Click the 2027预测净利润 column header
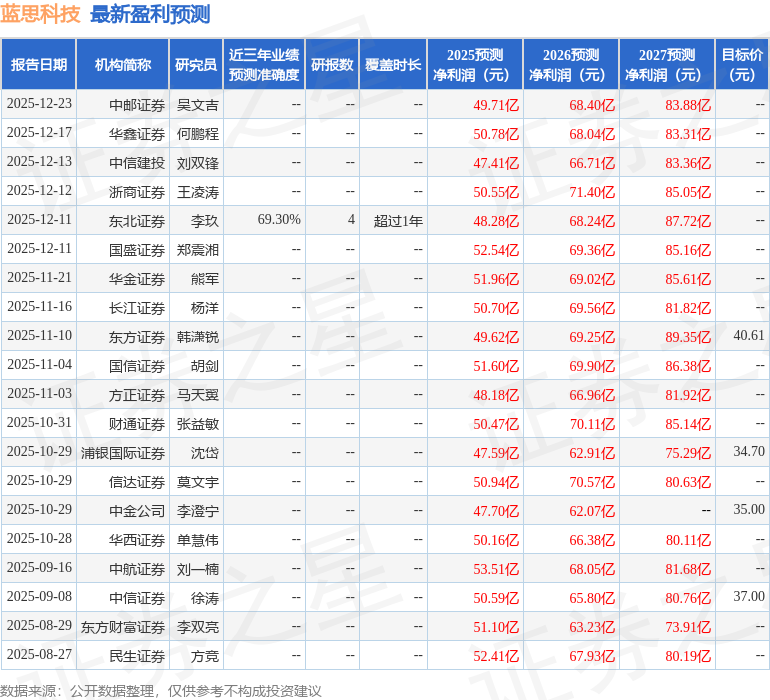 667,65
